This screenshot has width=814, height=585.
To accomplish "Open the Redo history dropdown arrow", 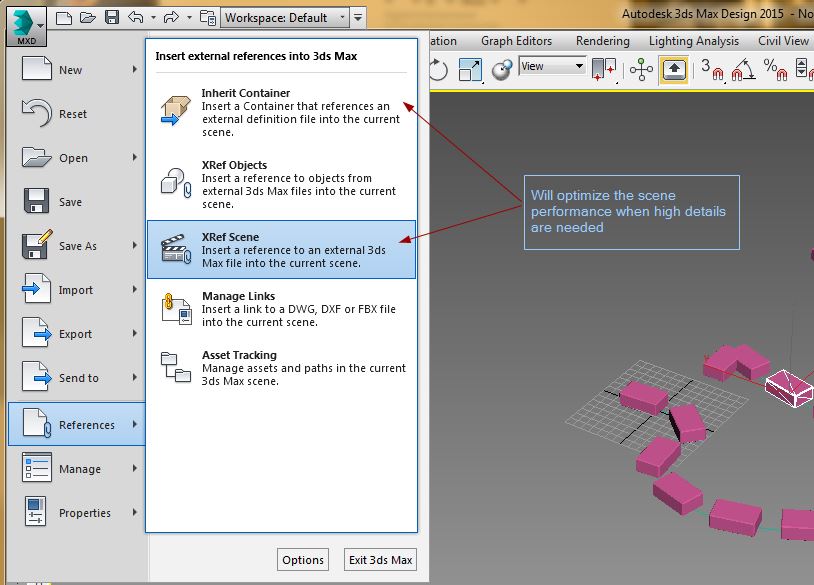I will pyautogui.click(x=189, y=18).
